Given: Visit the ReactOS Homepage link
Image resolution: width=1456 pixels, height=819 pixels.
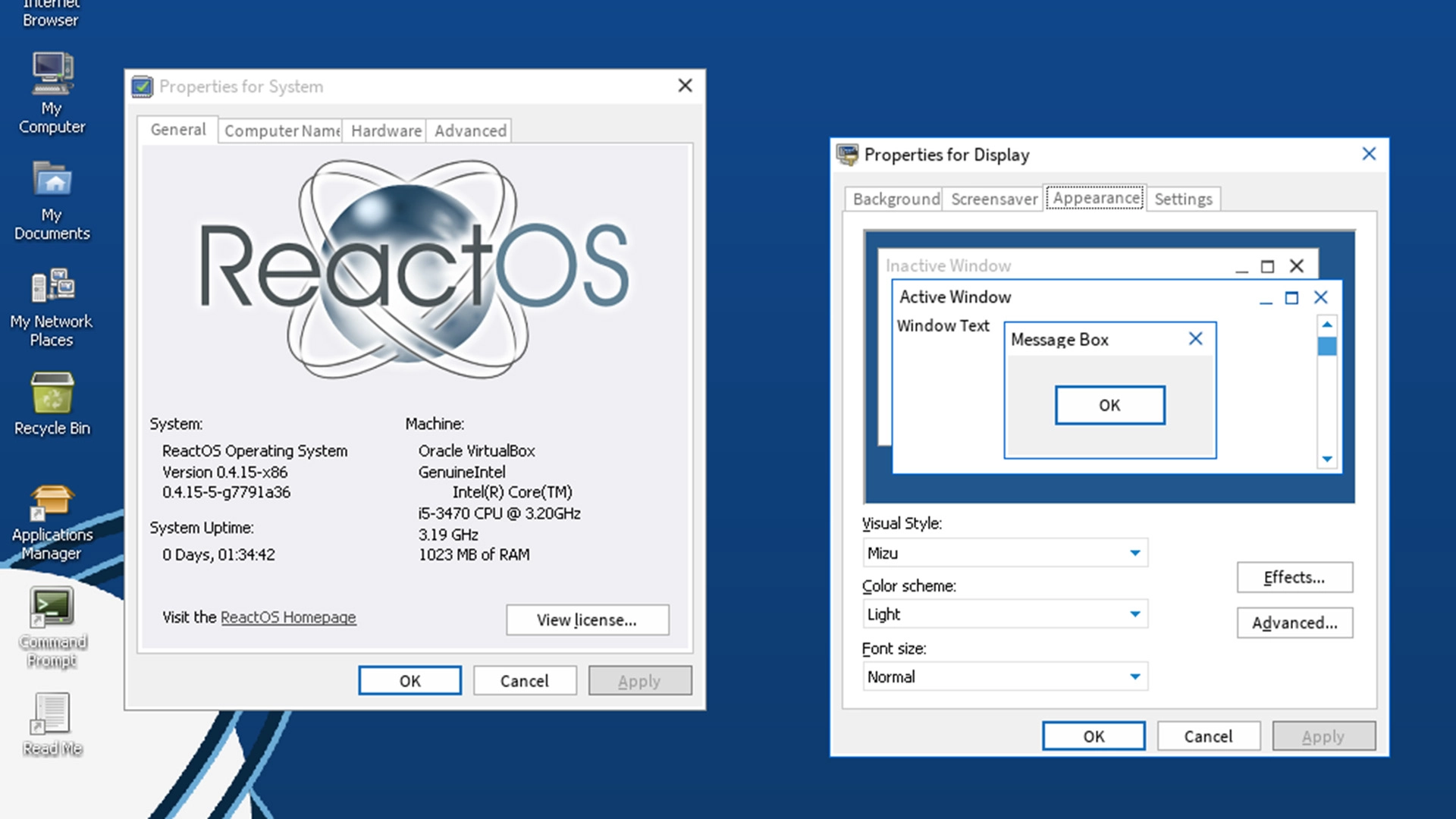Looking at the screenshot, I should pyautogui.click(x=288, y=617).
